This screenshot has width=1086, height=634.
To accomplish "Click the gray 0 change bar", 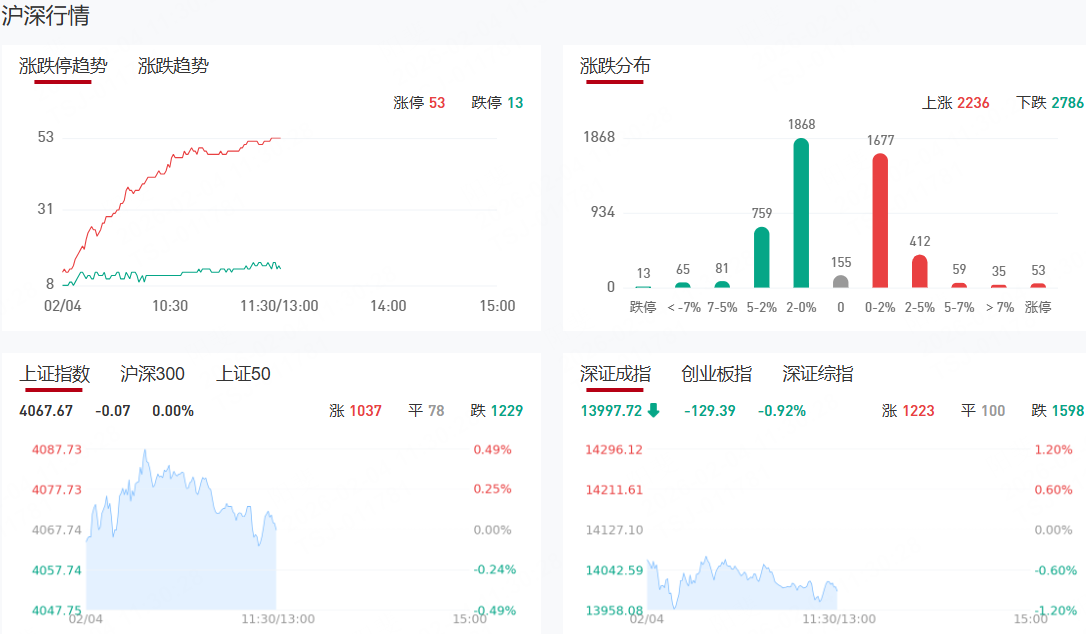I will (x=841, y=281).
